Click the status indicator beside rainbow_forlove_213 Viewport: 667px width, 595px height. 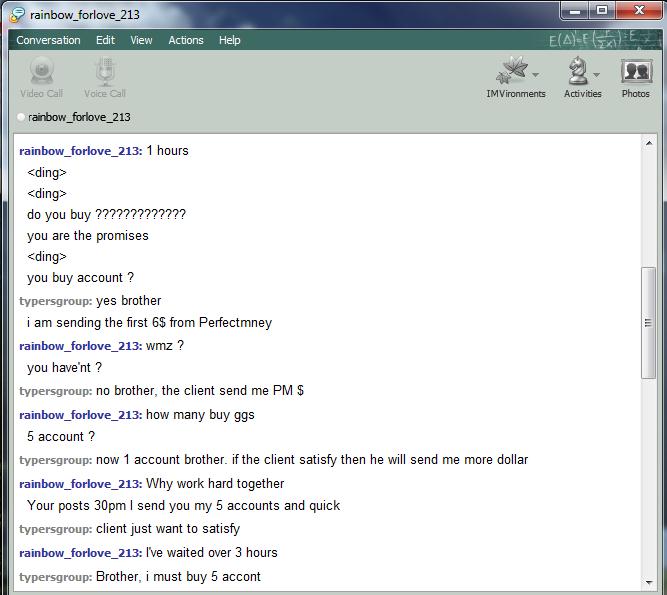click(x=20, y=117)
